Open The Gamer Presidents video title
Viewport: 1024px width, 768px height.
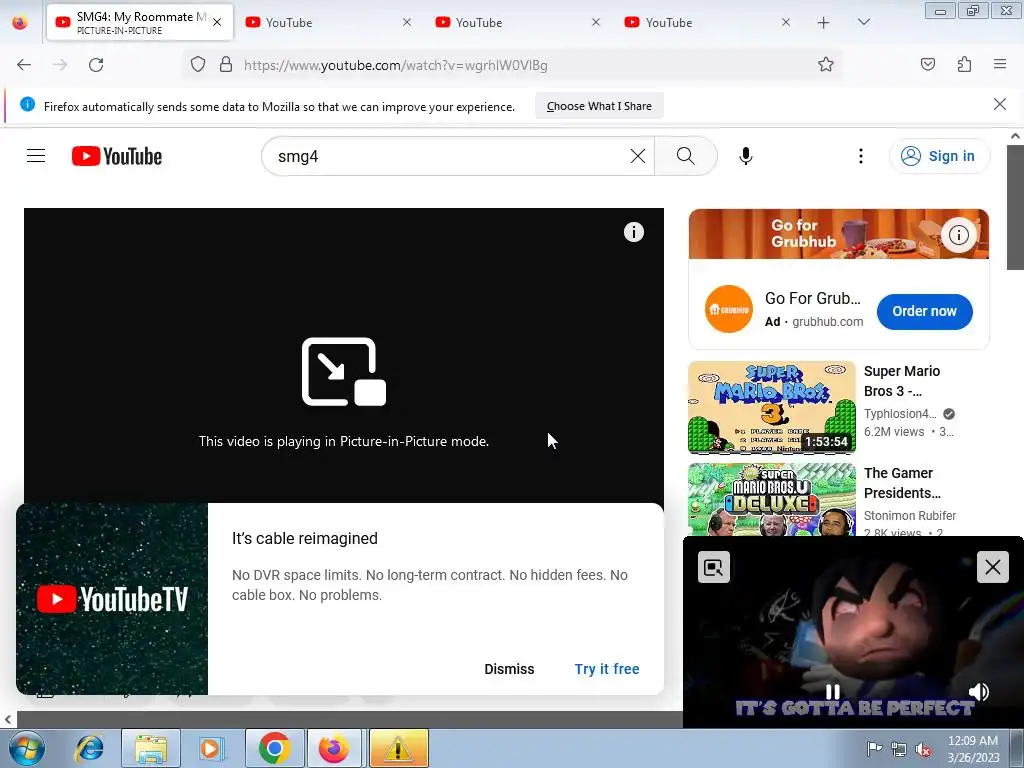tap(903, 483)
